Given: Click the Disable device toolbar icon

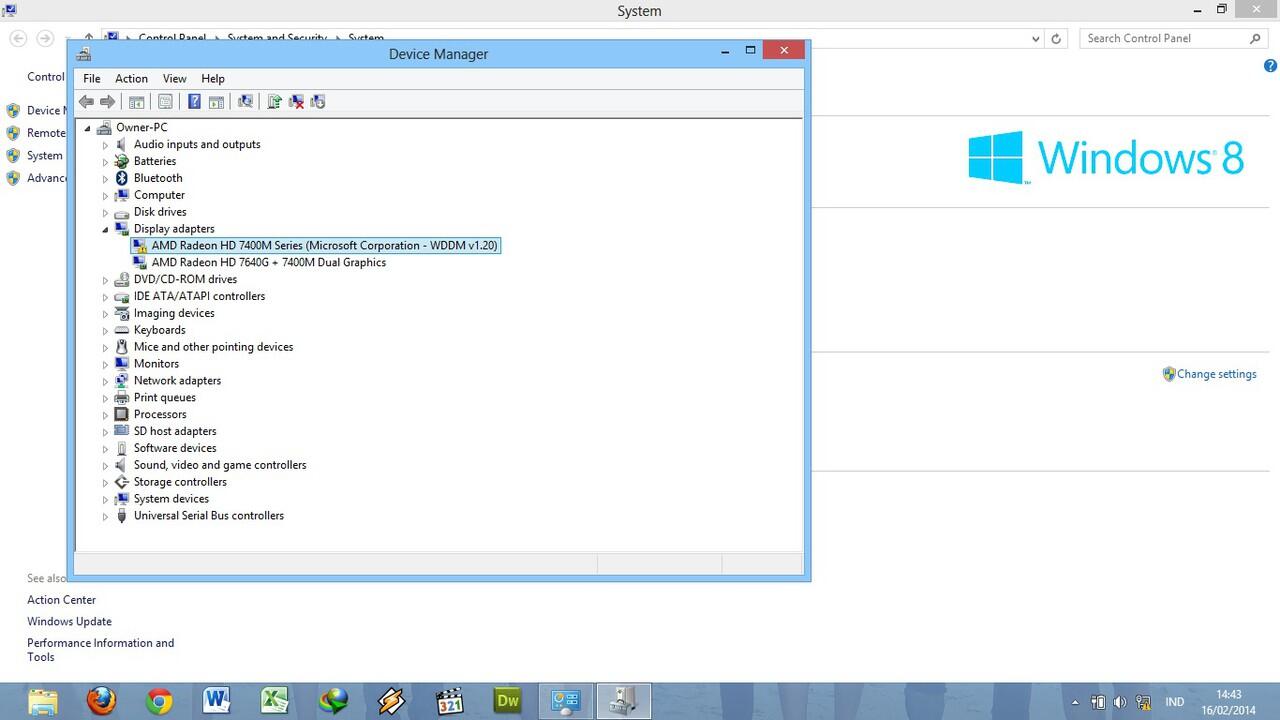Looking at the screenshot, I should [318, 101].
